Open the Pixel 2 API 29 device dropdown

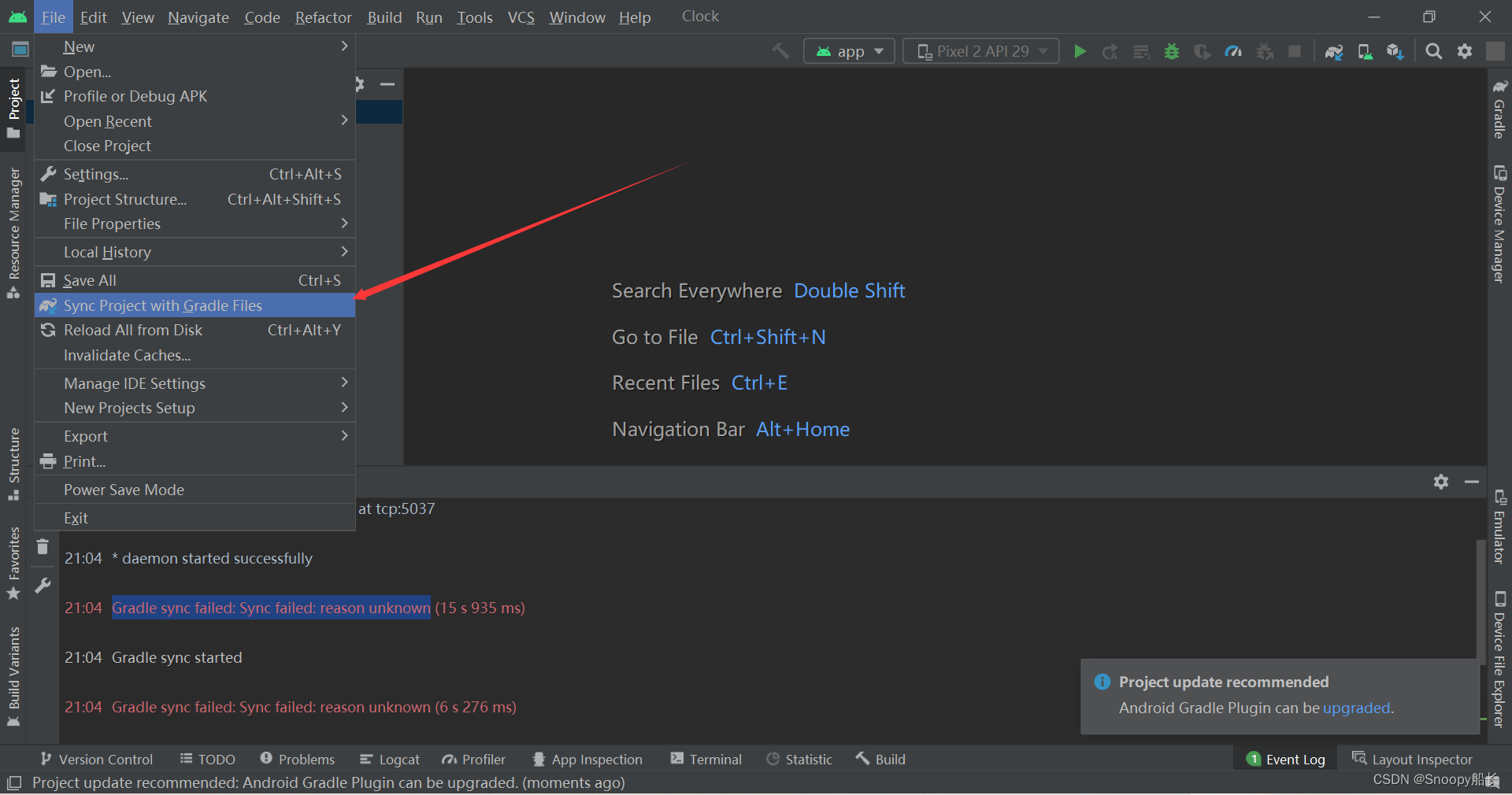tap(980, 50)
